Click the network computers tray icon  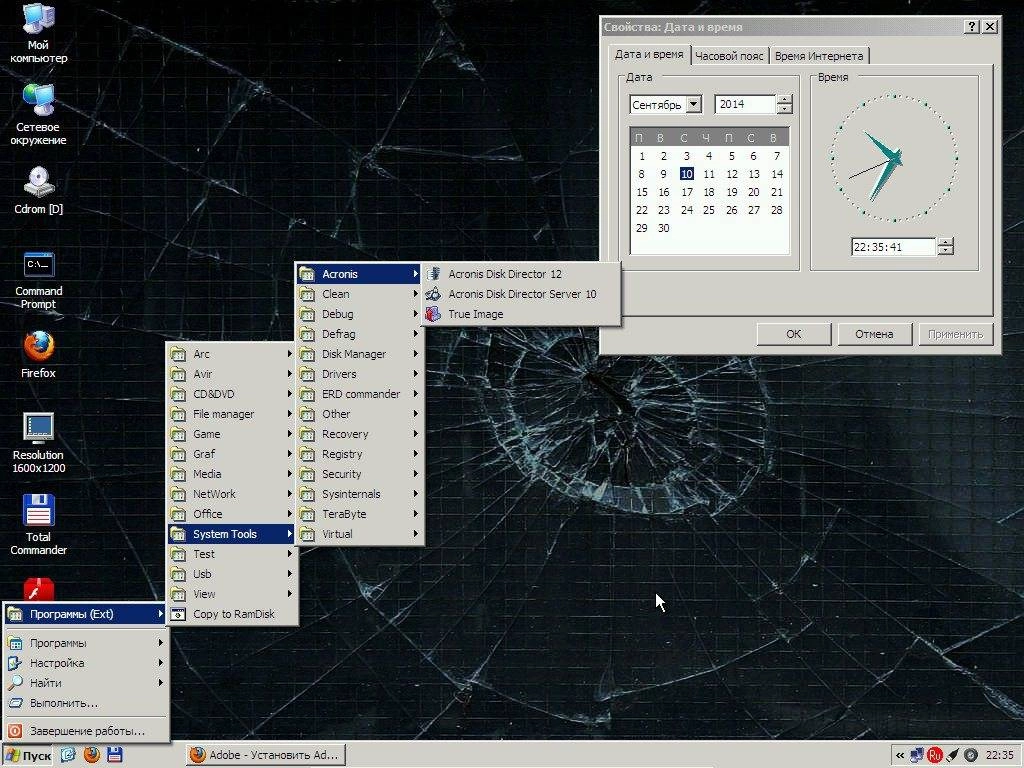pyautogui.click(x=917, y=755)
